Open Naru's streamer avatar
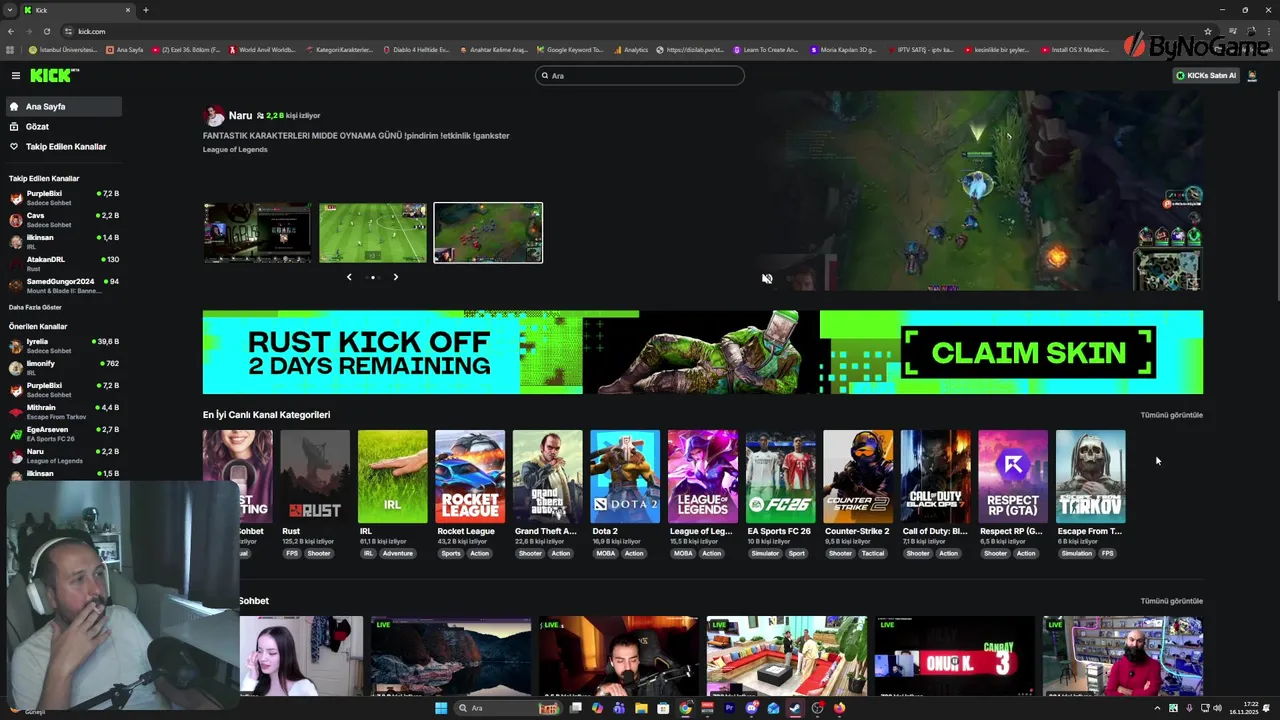This screenshot has height=720, width=1280. click(213, 116)
